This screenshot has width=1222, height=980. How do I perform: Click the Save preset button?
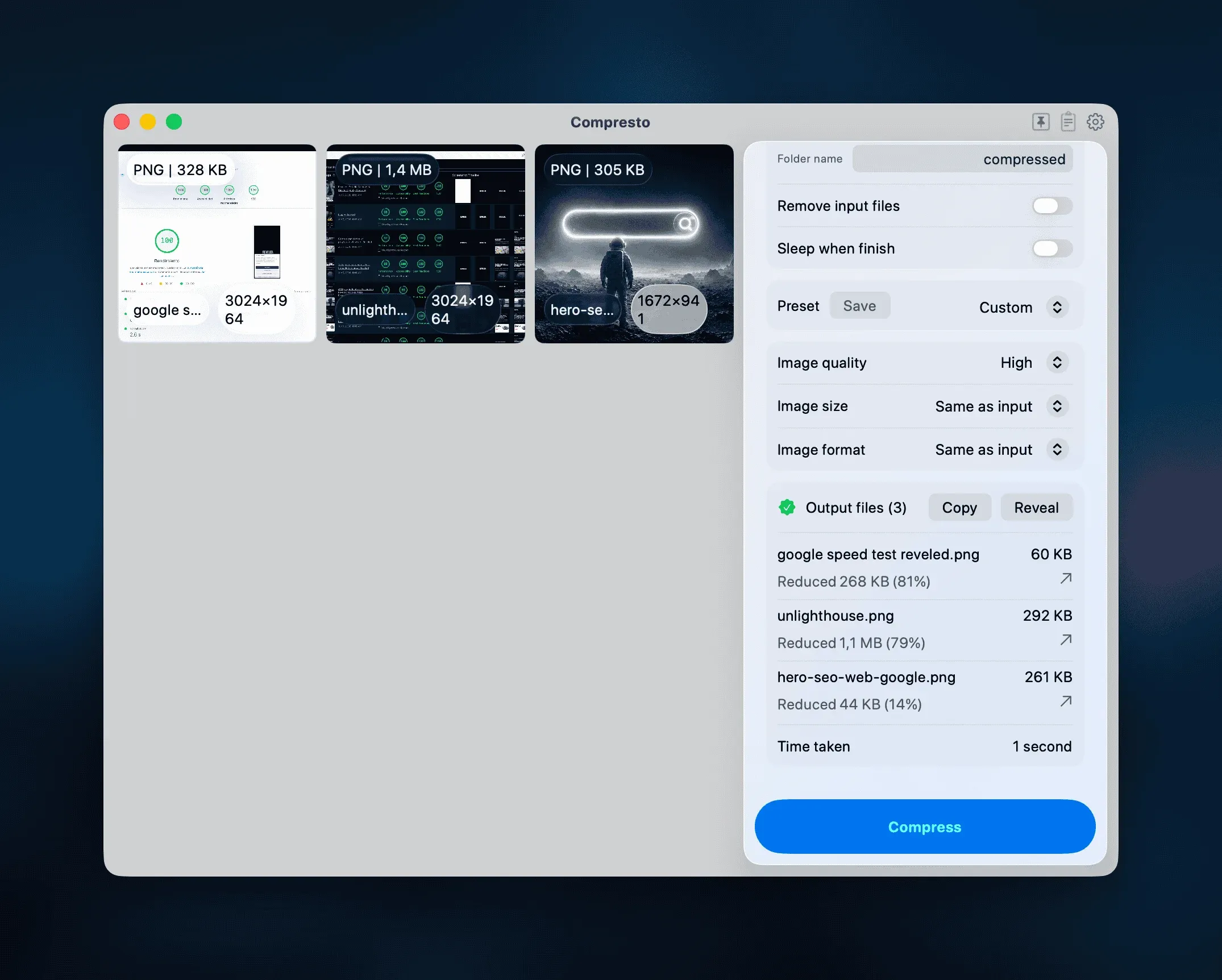pos(859,306)
